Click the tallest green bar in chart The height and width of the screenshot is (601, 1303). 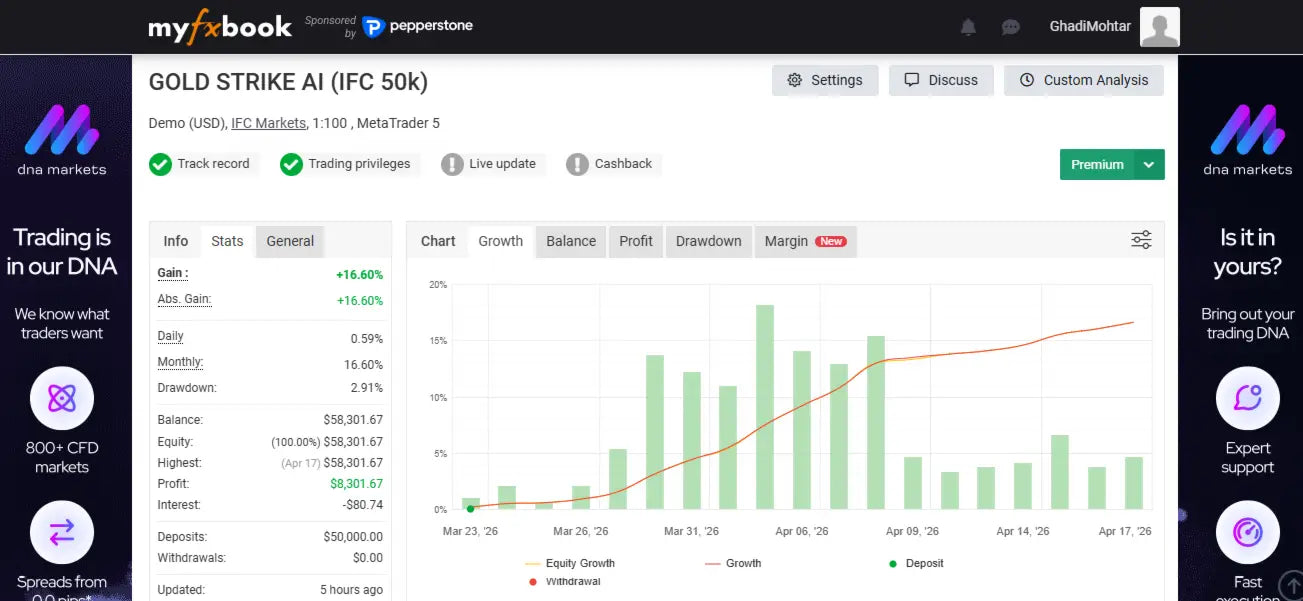[765, 407]
